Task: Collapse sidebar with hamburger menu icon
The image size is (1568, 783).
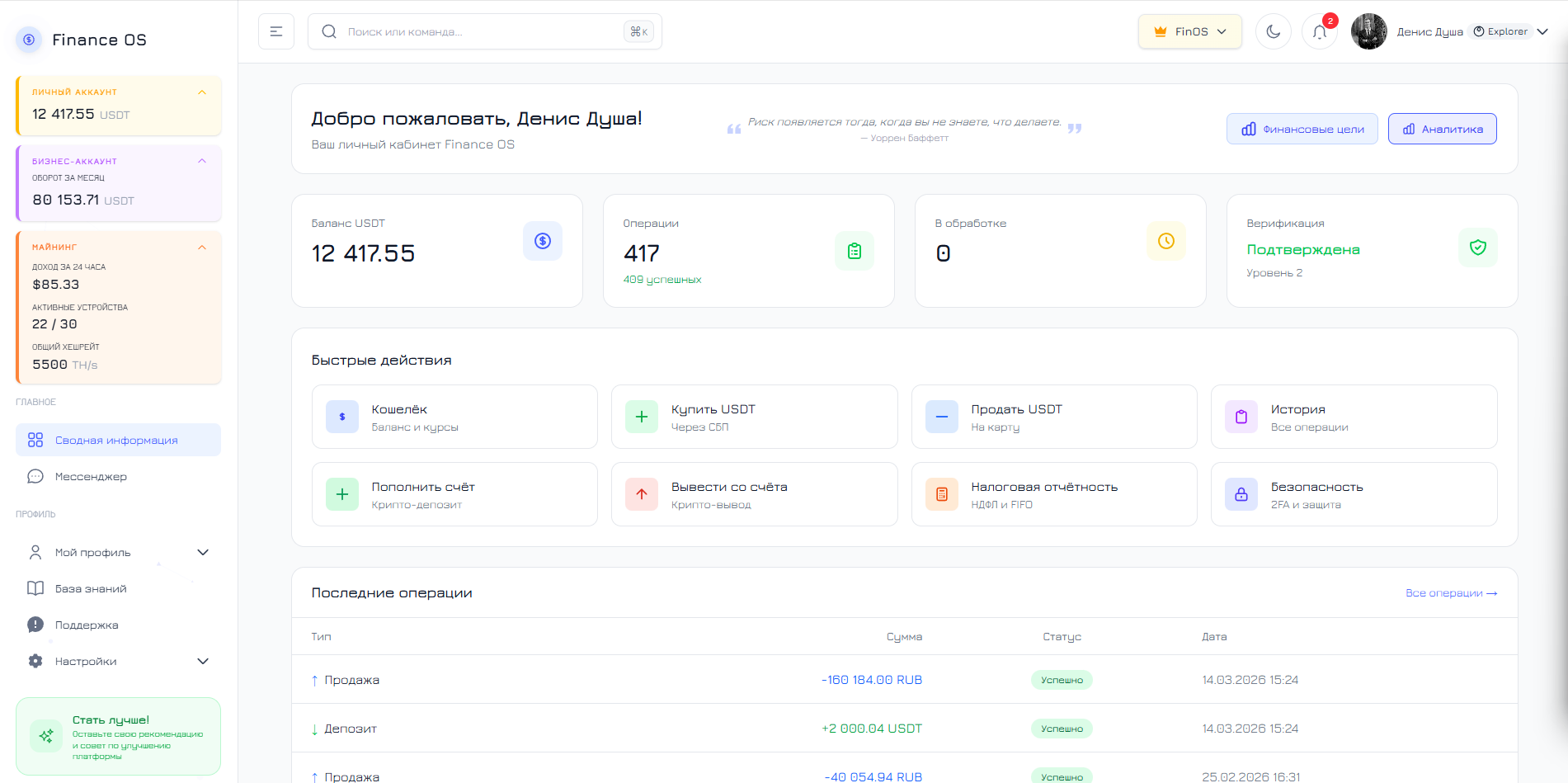Action: [276, 31]
